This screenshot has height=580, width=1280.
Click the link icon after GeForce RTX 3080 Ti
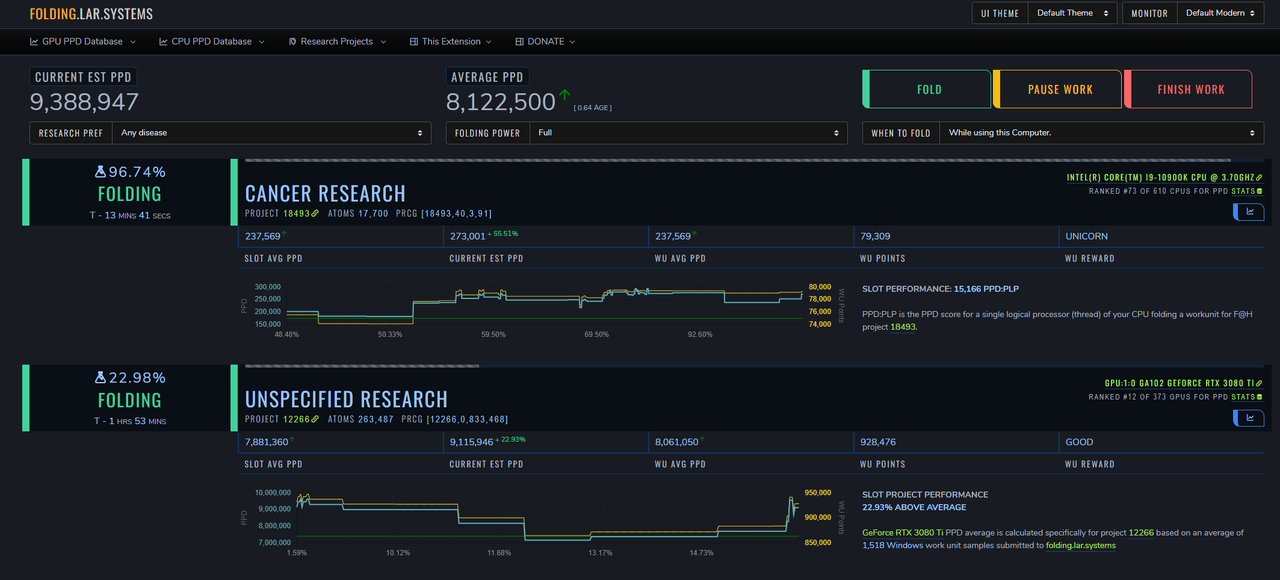point(1259,383)
